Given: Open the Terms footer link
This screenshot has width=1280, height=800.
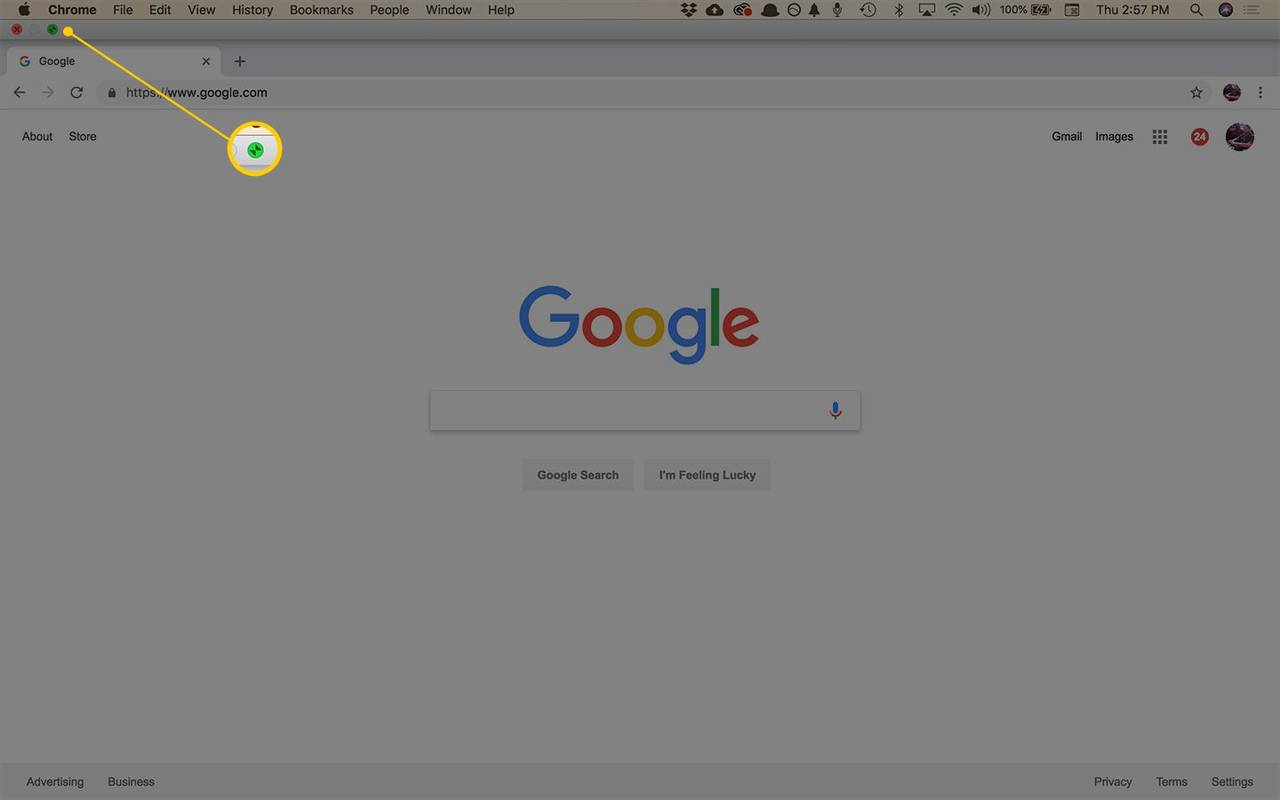Looking at the screenshot, I should [1172, 782].
